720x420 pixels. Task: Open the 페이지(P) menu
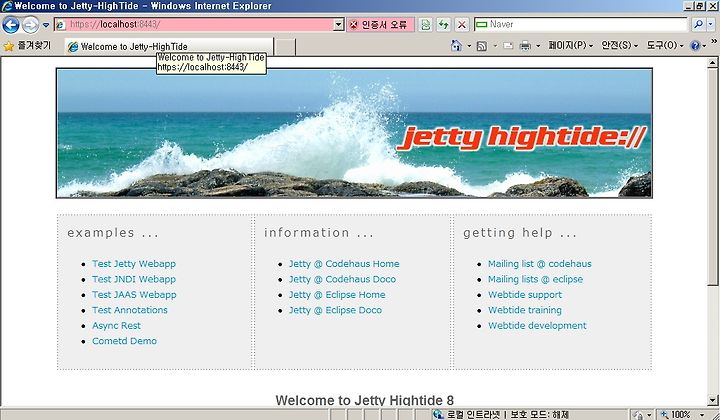(x=571, y=45)
